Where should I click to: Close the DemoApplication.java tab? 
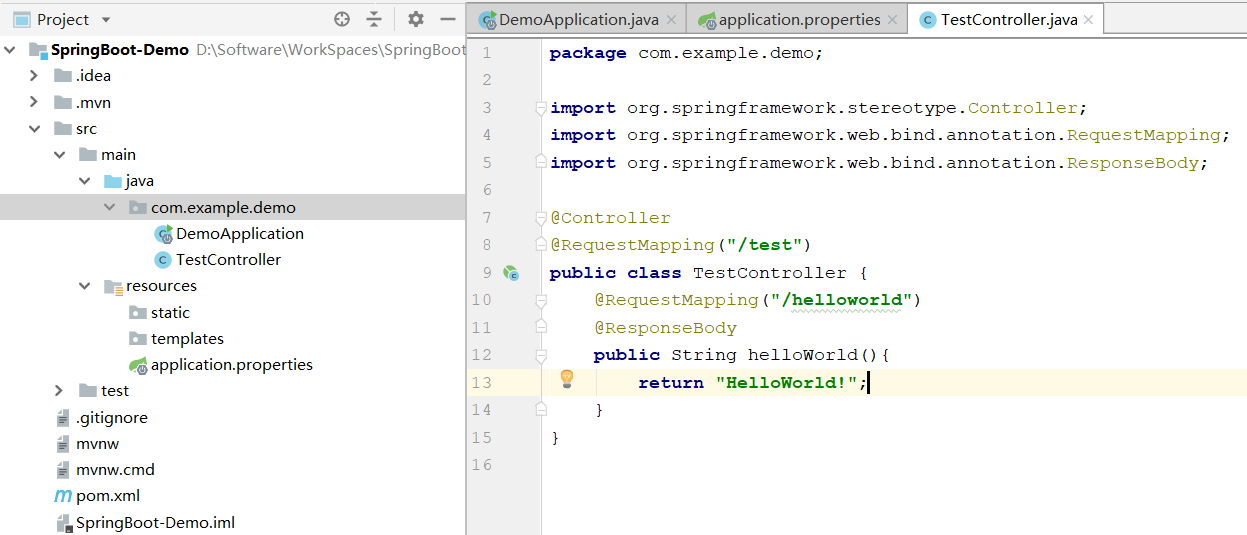[671, 20]
